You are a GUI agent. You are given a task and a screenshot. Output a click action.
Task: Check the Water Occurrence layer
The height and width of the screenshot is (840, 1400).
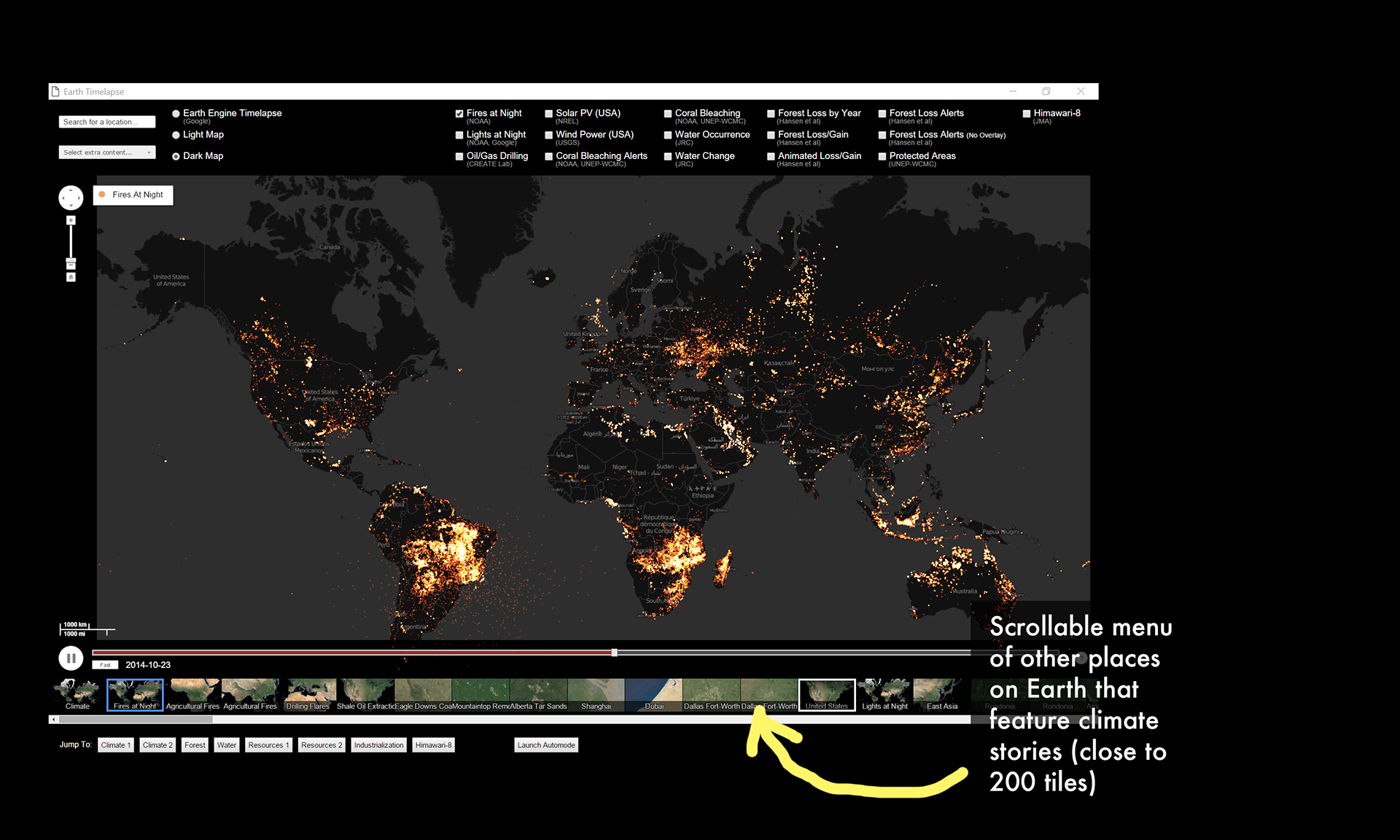coord(668,135)
